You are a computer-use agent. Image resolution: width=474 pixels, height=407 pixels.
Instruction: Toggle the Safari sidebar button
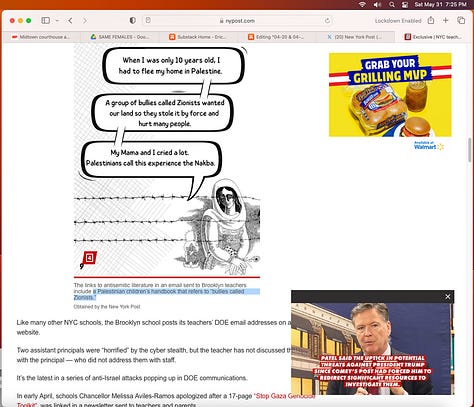click(46, 21)
